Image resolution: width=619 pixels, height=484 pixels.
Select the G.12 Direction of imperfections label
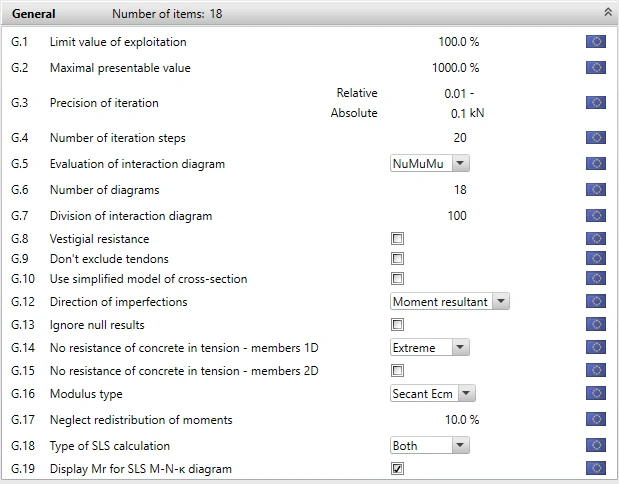pos(118,302)
